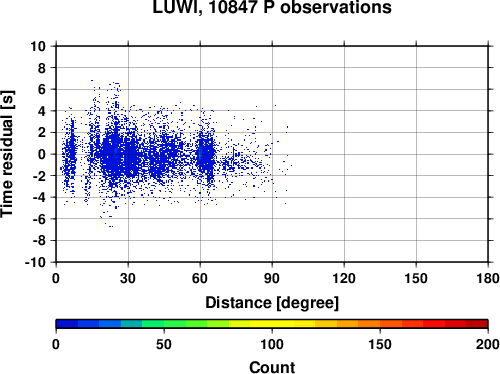
Task: Click the 120 tick label on distance axis
Action: (x=344, y=278)
